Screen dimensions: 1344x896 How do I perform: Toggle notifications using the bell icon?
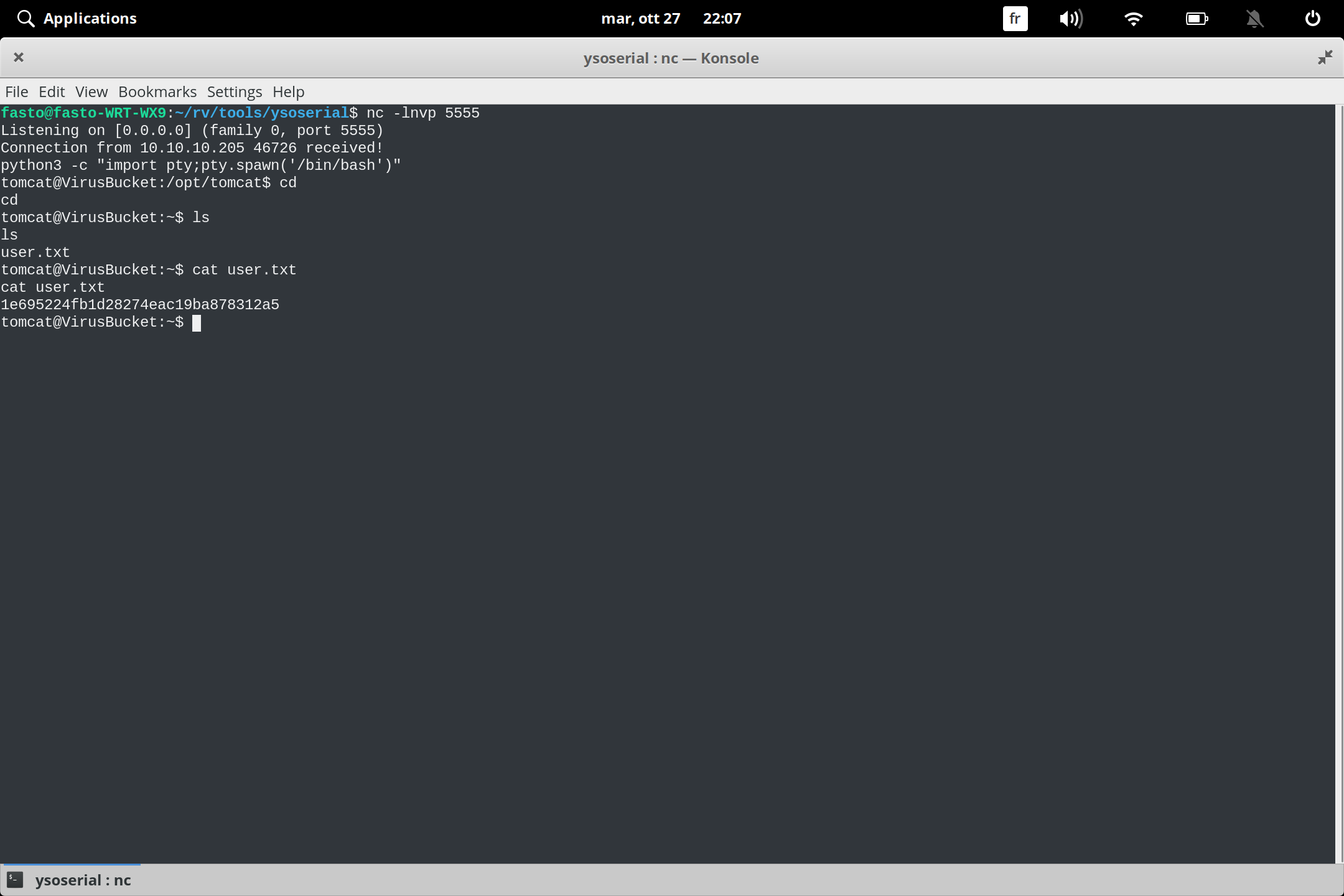click(1254, 18)
